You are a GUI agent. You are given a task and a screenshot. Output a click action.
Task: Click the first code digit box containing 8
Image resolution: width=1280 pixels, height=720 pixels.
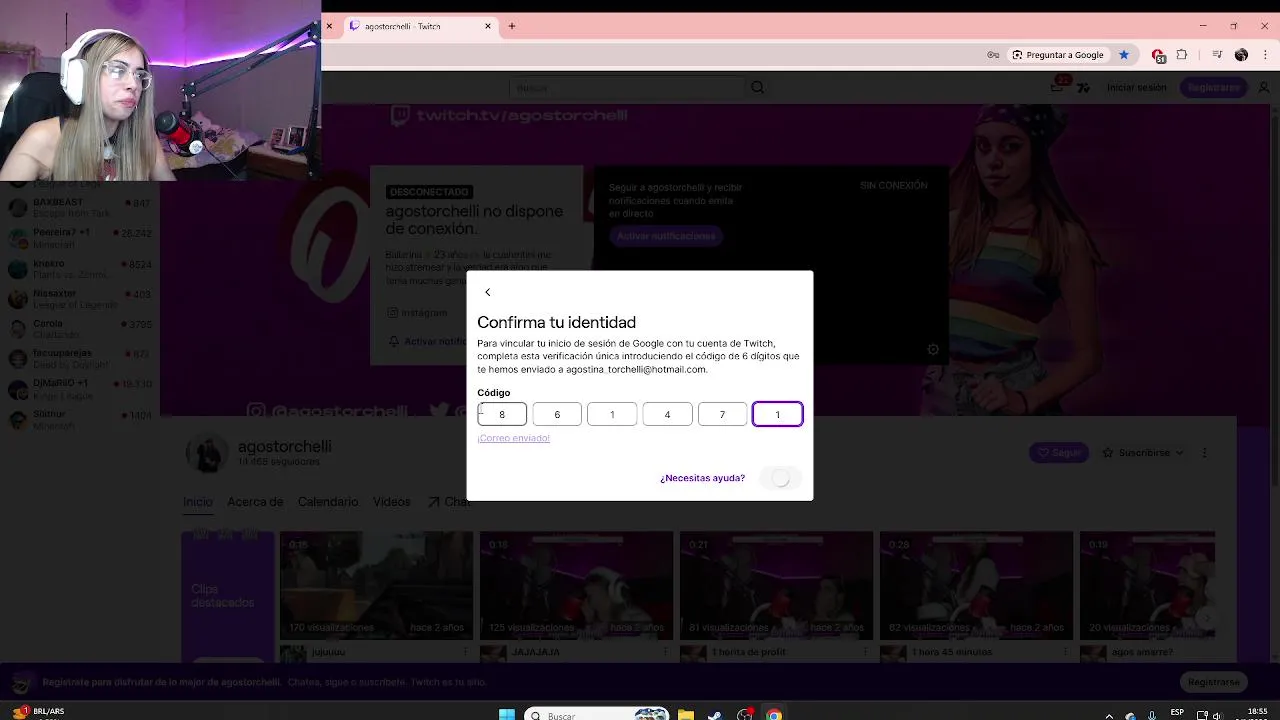click(x=502, y=414)
